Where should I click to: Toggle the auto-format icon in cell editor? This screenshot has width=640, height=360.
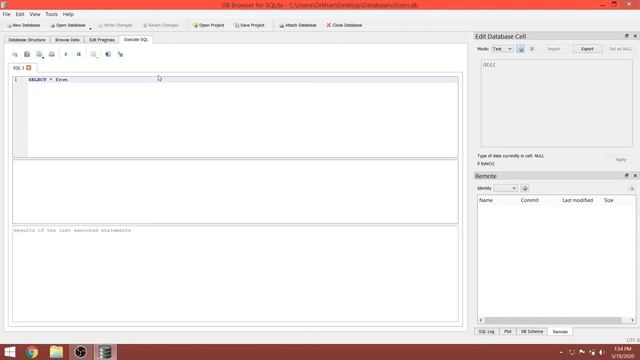pos(520,49)
